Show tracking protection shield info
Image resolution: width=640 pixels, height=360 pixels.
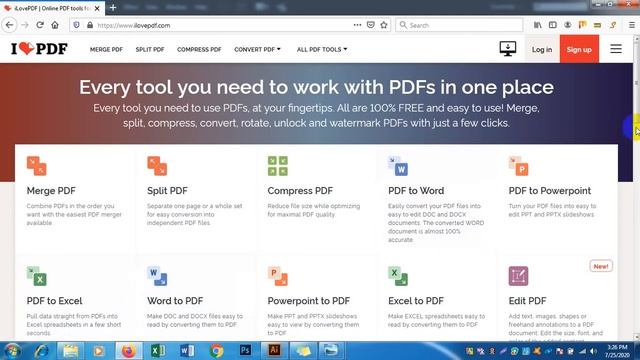pos(76,25)
